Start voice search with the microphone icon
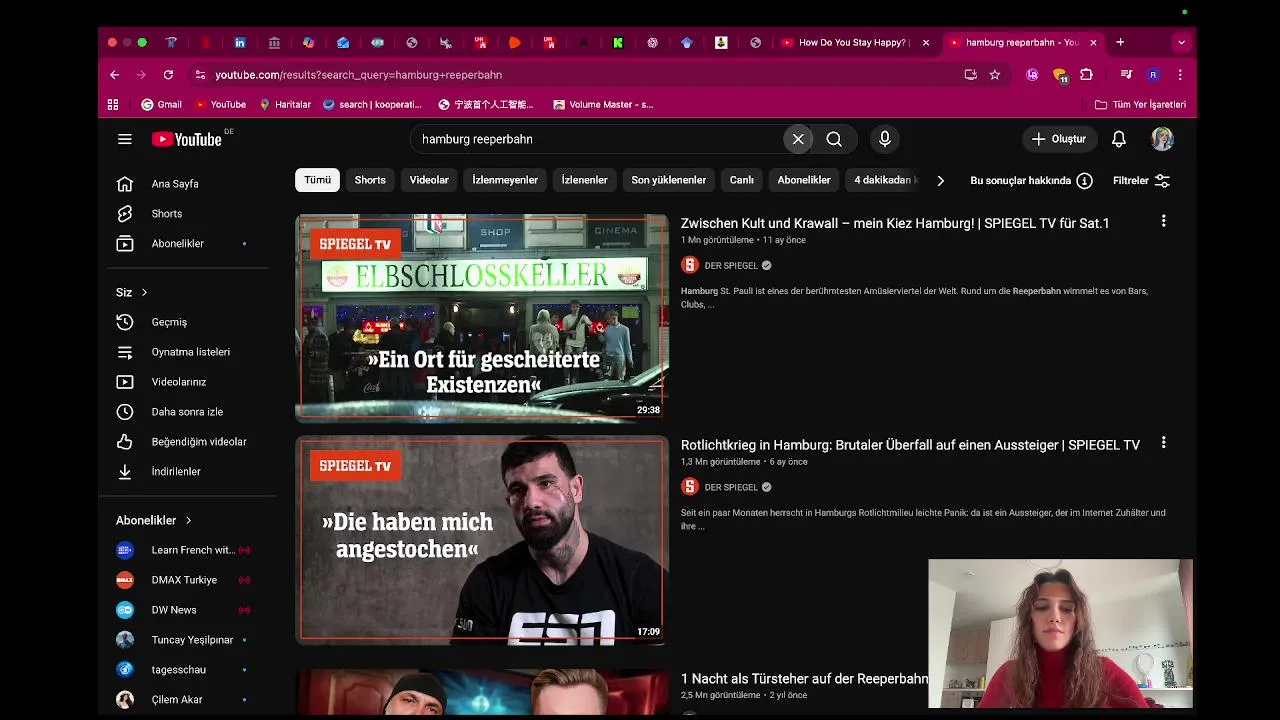1280x720 pixels. (885, 139)
